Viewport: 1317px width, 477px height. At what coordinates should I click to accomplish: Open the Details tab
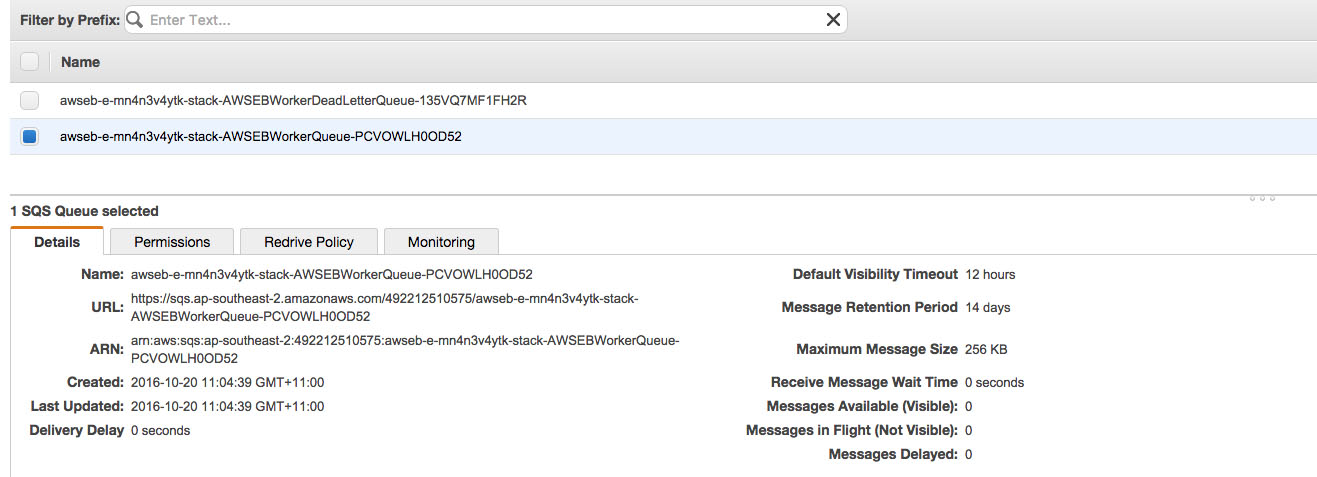[57, 242]
